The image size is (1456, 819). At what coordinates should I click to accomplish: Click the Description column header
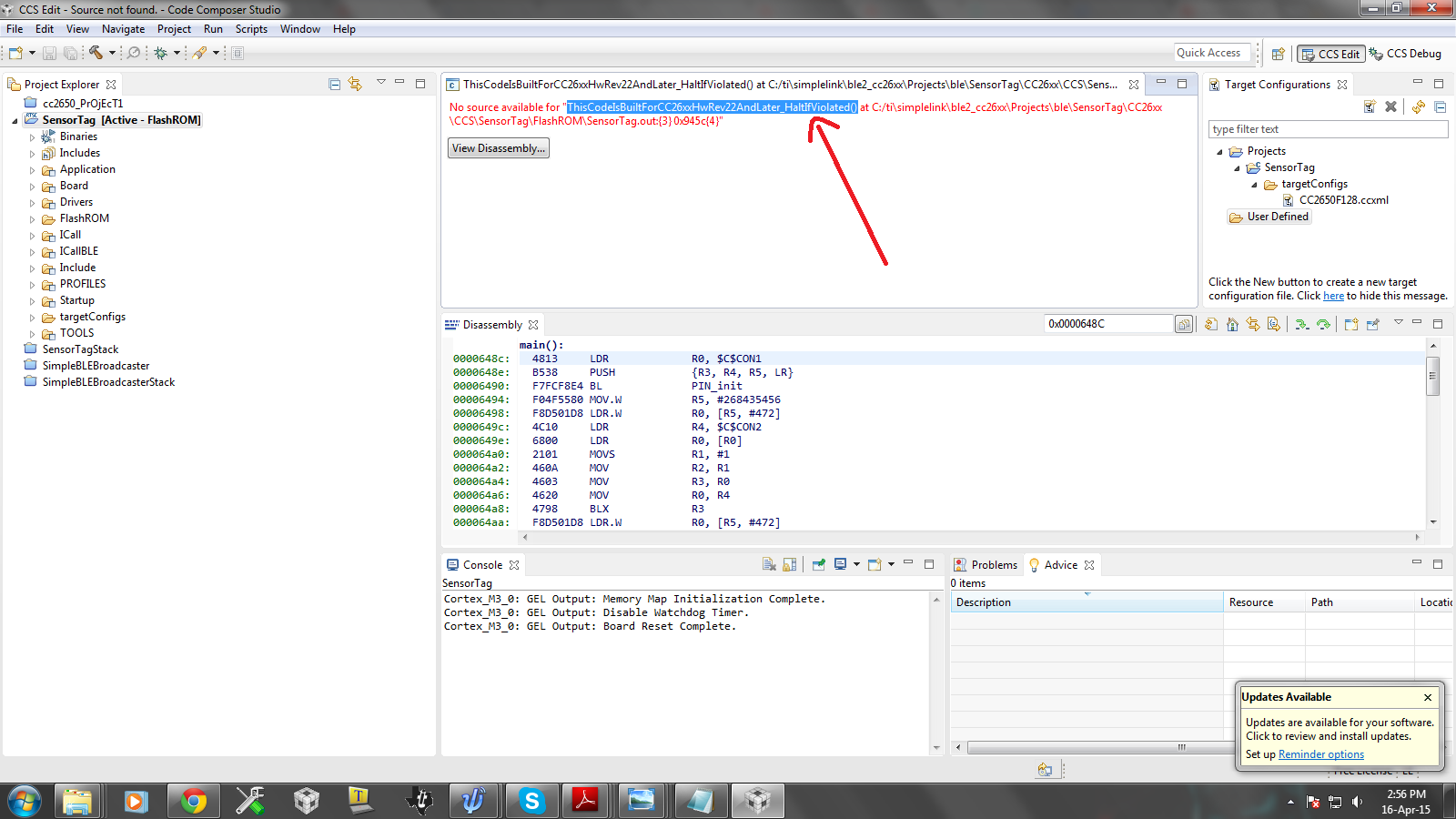coord(1087,602)
